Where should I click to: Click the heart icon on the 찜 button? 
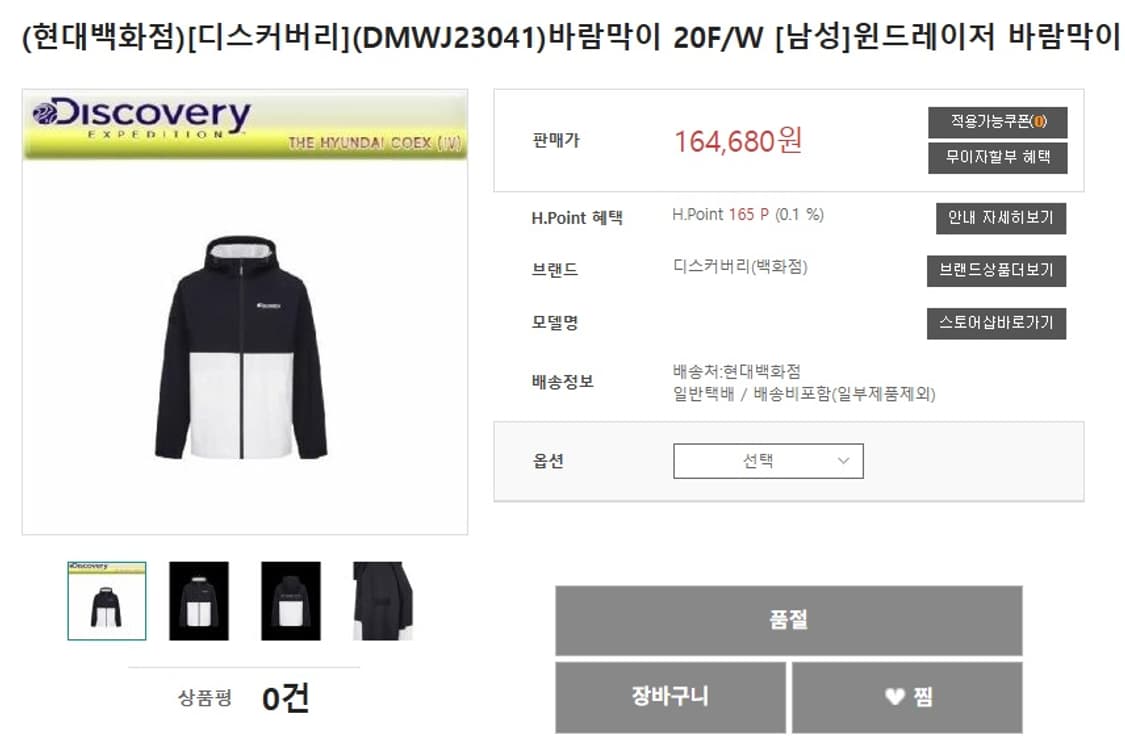[895, 697]
